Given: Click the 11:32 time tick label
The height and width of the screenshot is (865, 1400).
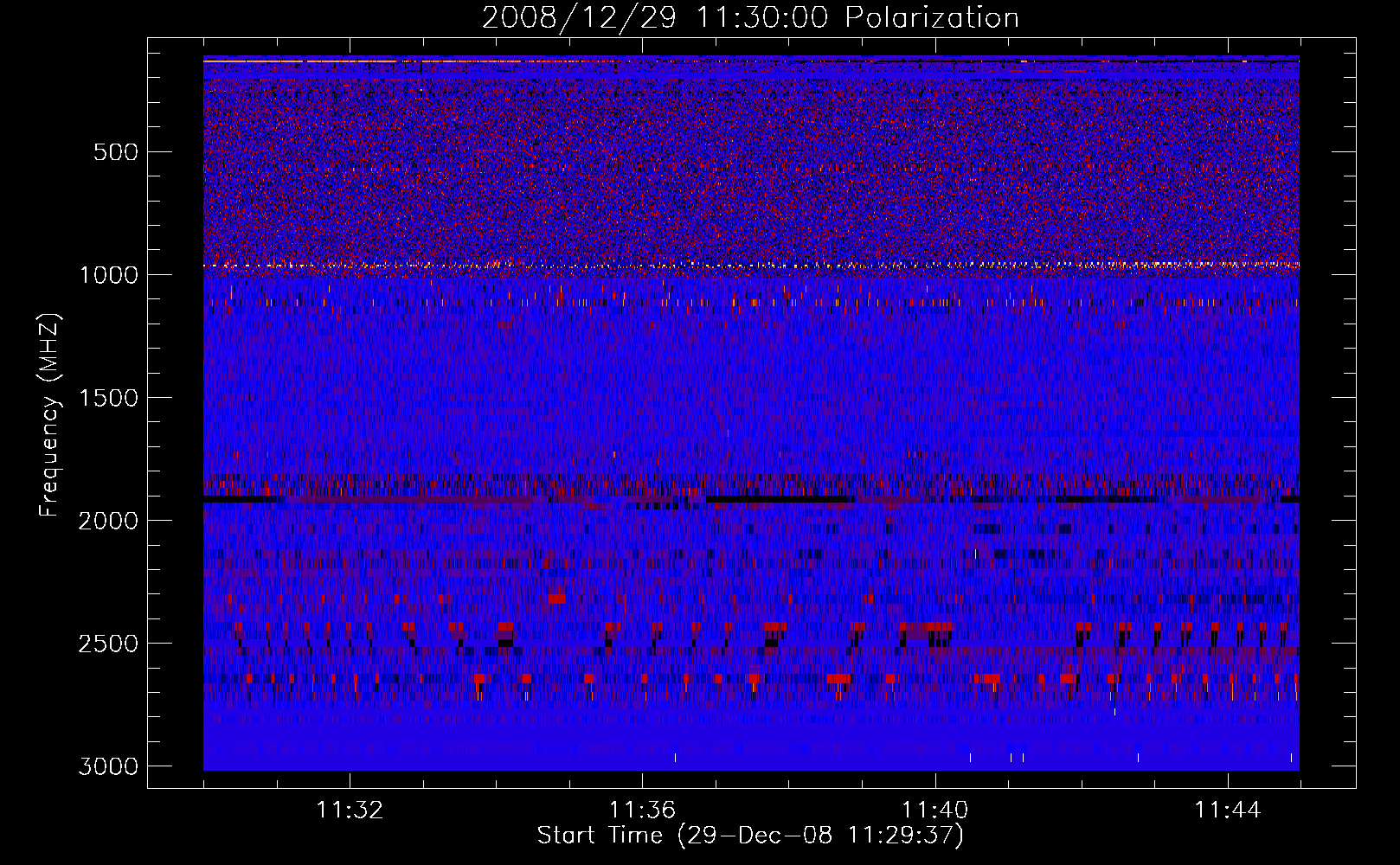Looking at the screenshot, I should tap(350, 811).
